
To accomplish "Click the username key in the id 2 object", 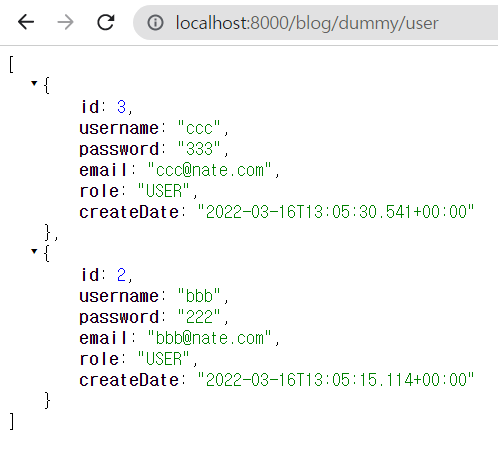I will (119, 296).
